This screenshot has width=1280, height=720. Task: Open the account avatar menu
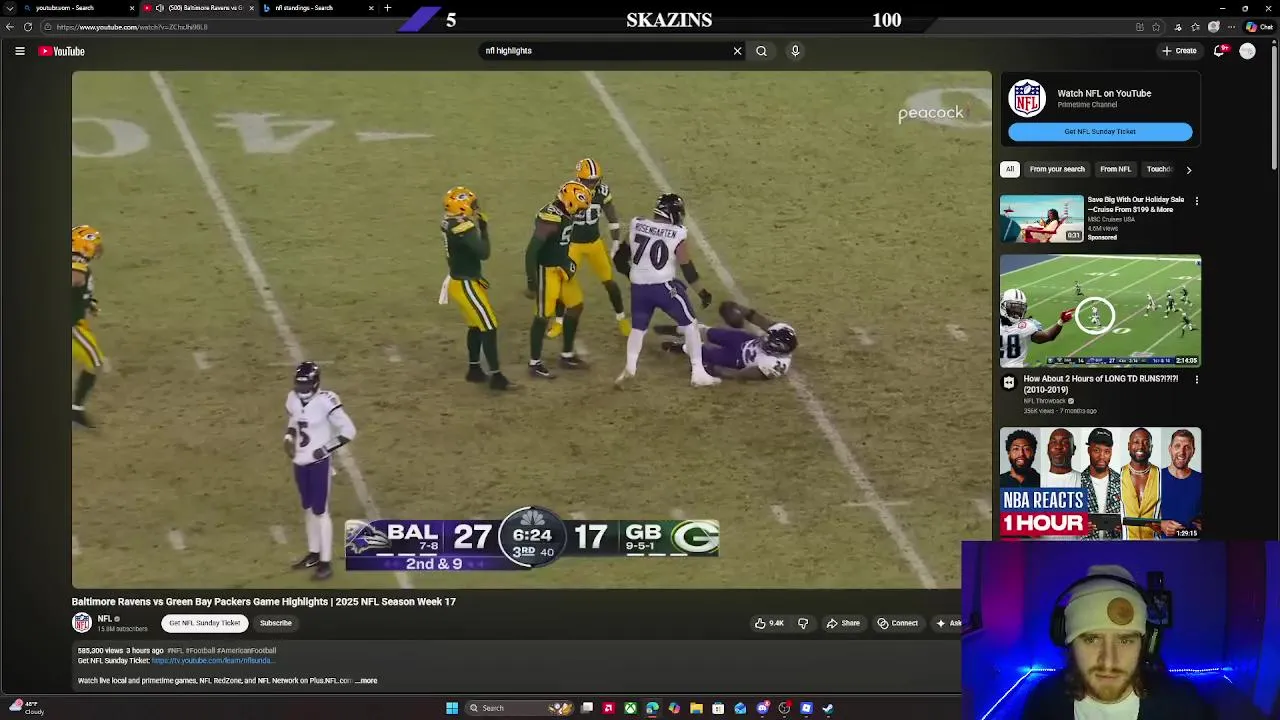pyautogui.click(x=1247, y=51)
